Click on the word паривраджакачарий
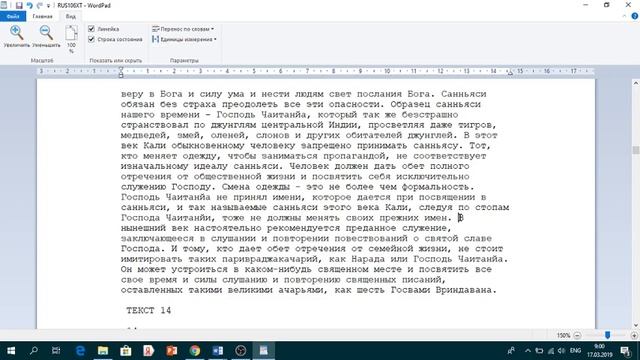640x360 pixels. [270, 259]
